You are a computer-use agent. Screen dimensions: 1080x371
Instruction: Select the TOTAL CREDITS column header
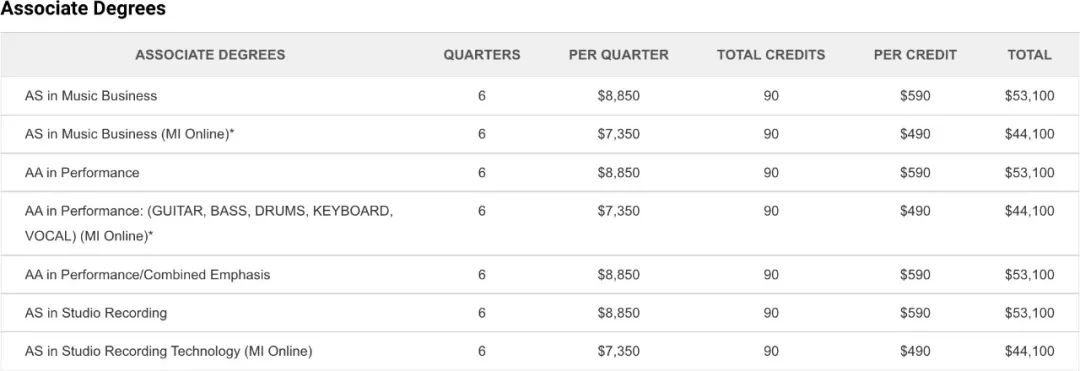tap(771, 55)
